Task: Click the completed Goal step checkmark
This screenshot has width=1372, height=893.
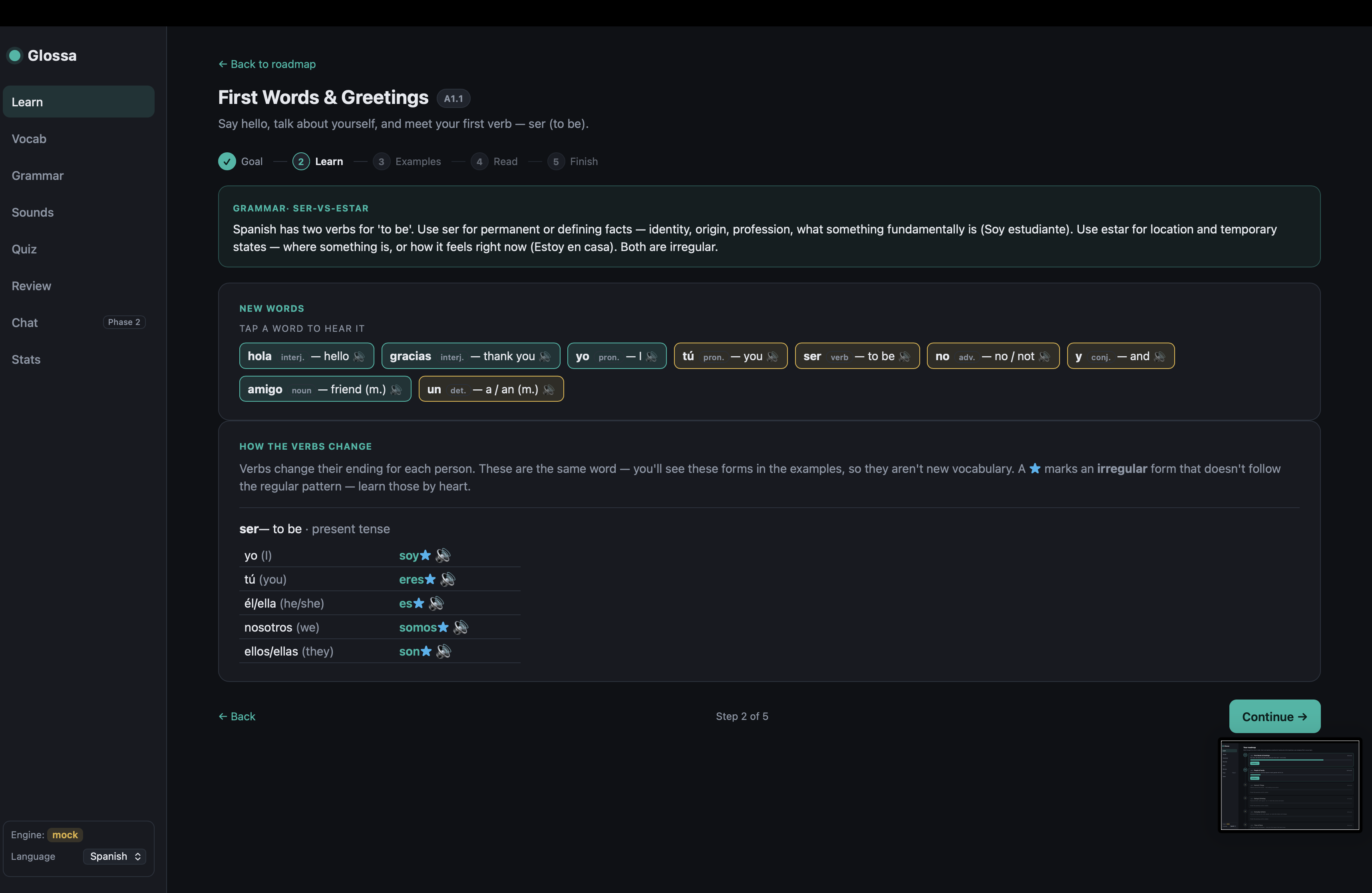Action: (227, 161)
